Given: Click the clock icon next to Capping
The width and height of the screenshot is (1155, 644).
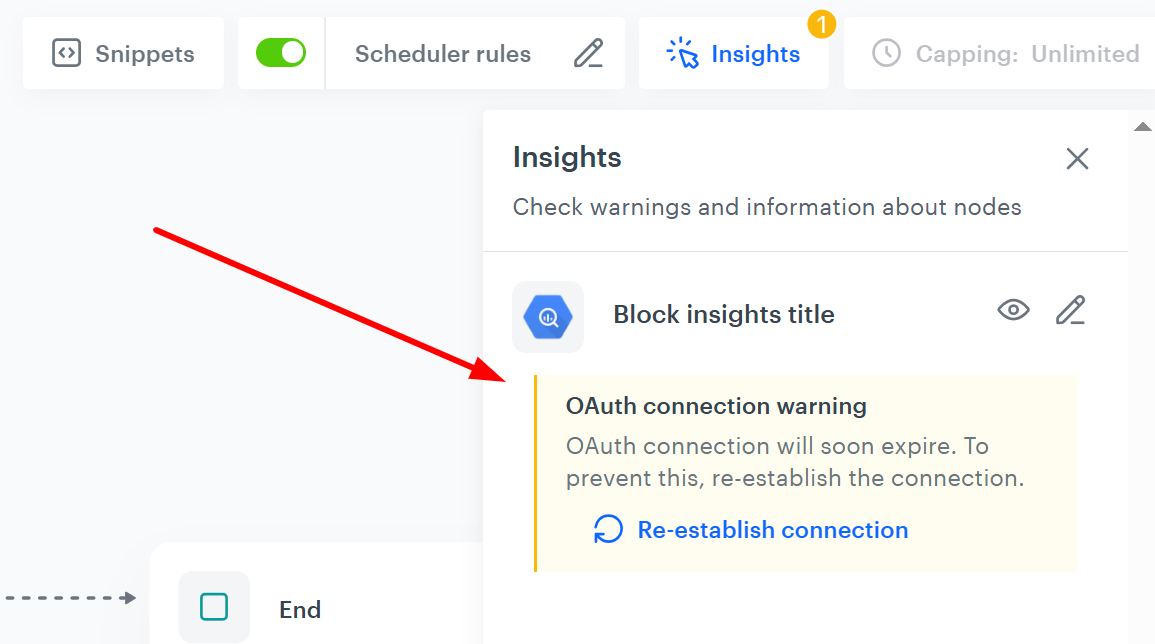Looking at the screenshot, I should point(886,54).
